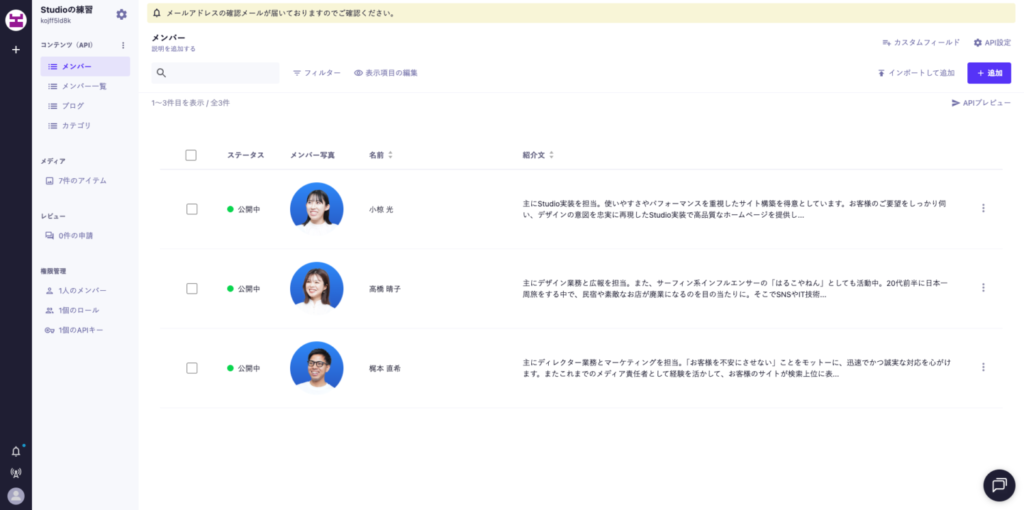Tick the select-all checkbox in table header
Image resolution: width=1024 pixels, height=510 pixels.
point(191,155)
